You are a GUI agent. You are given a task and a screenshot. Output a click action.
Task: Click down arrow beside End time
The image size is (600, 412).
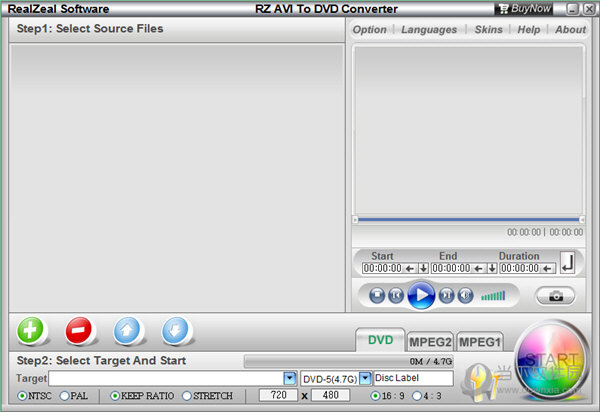click(x=492, y=268)
